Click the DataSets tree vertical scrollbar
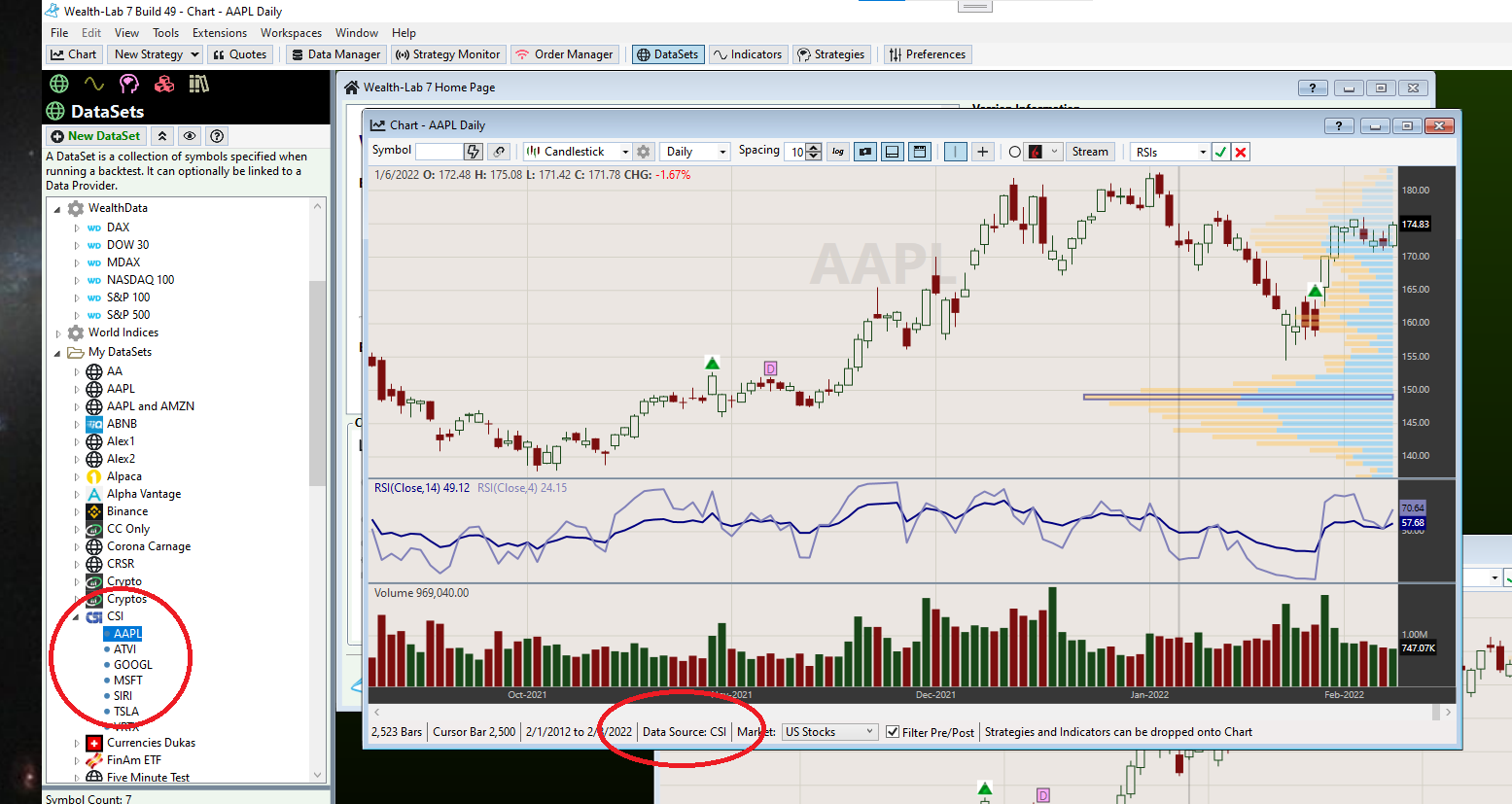The image size is (1512, 804). point(317,382)
